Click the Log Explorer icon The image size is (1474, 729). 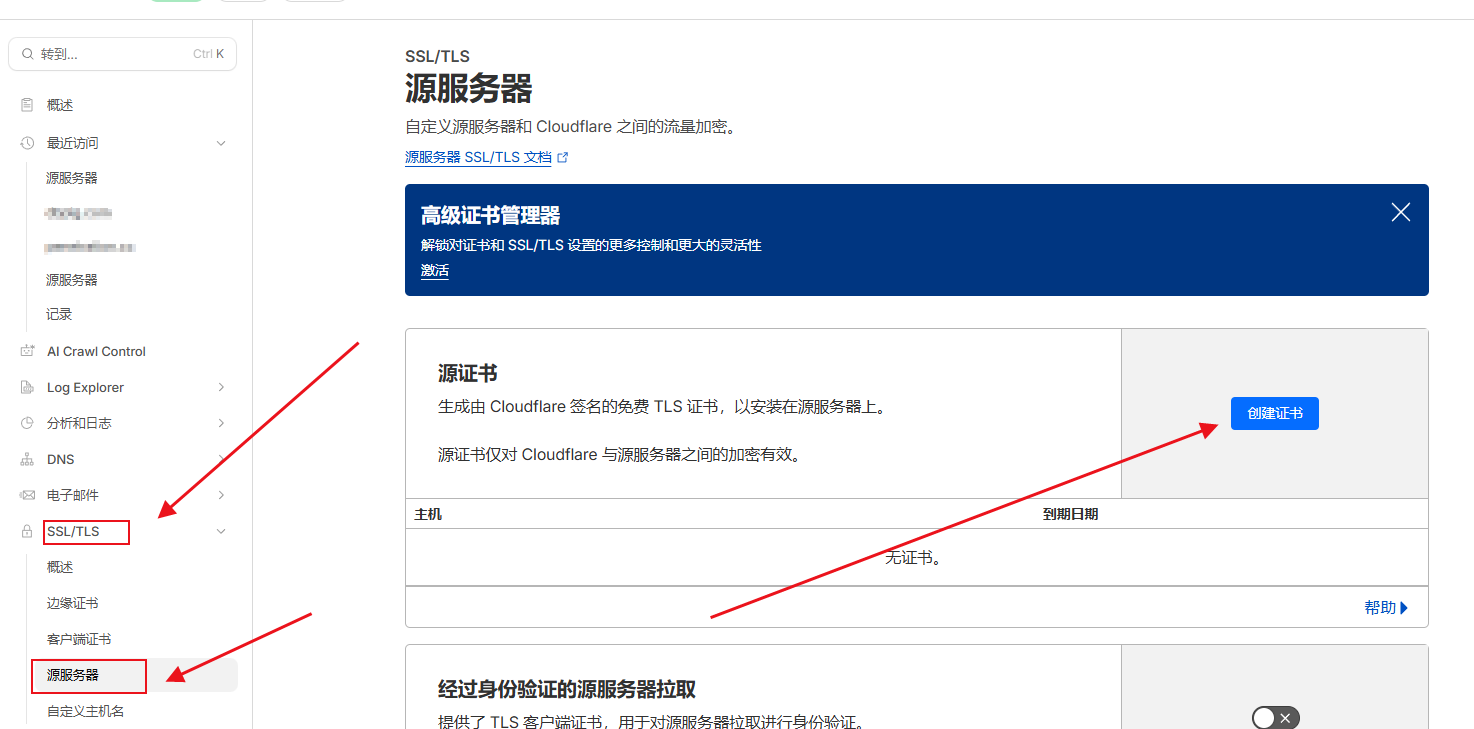[27, 387]
